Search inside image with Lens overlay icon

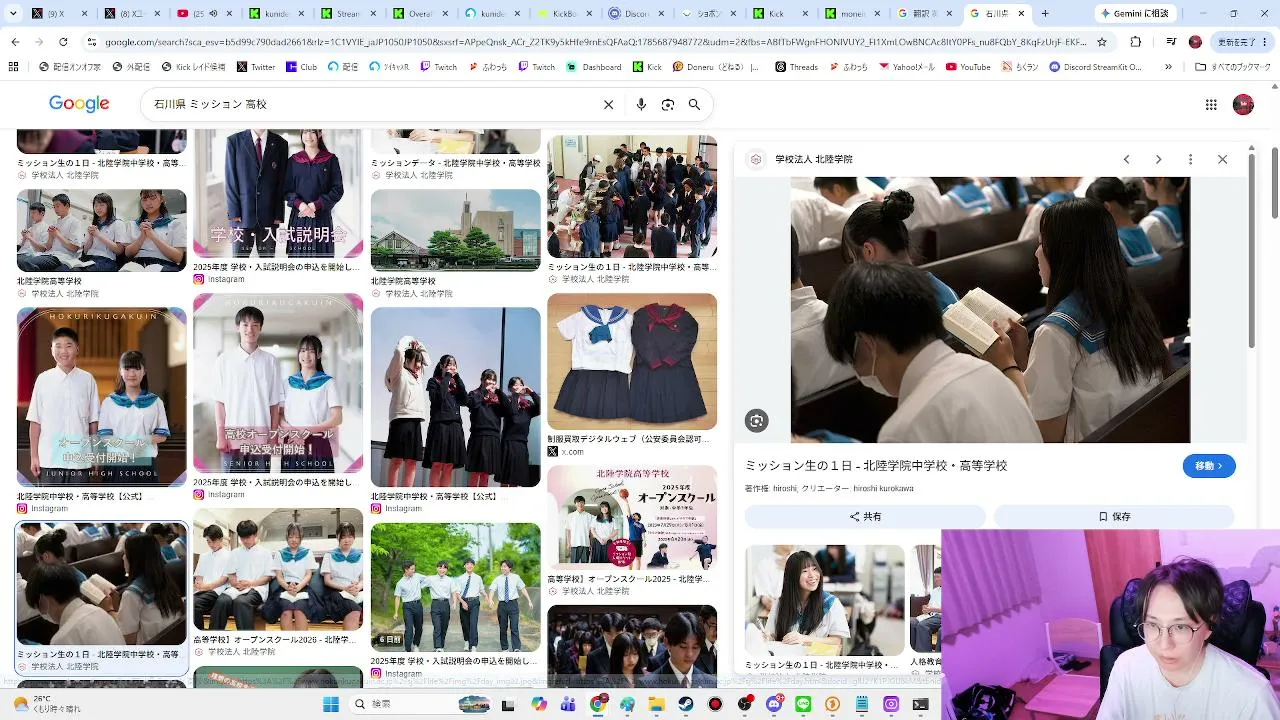coord(757,421)
